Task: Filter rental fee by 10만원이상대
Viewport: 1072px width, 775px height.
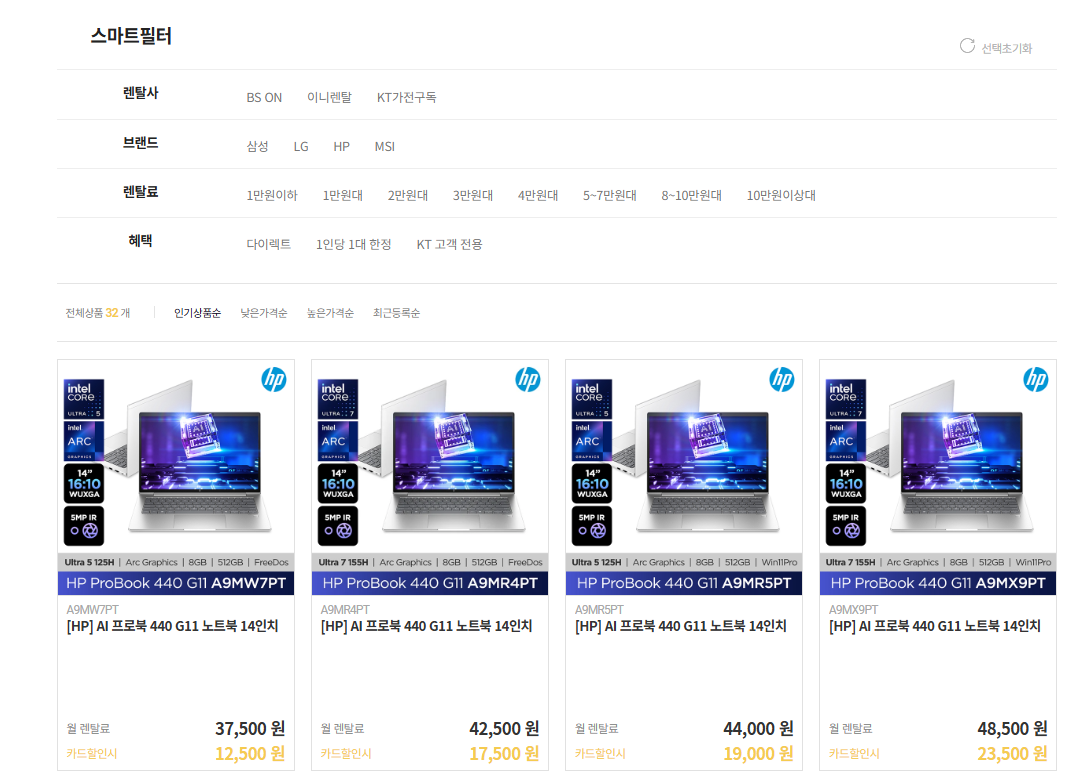Action: pyautogui.click(x=781, y=195)
